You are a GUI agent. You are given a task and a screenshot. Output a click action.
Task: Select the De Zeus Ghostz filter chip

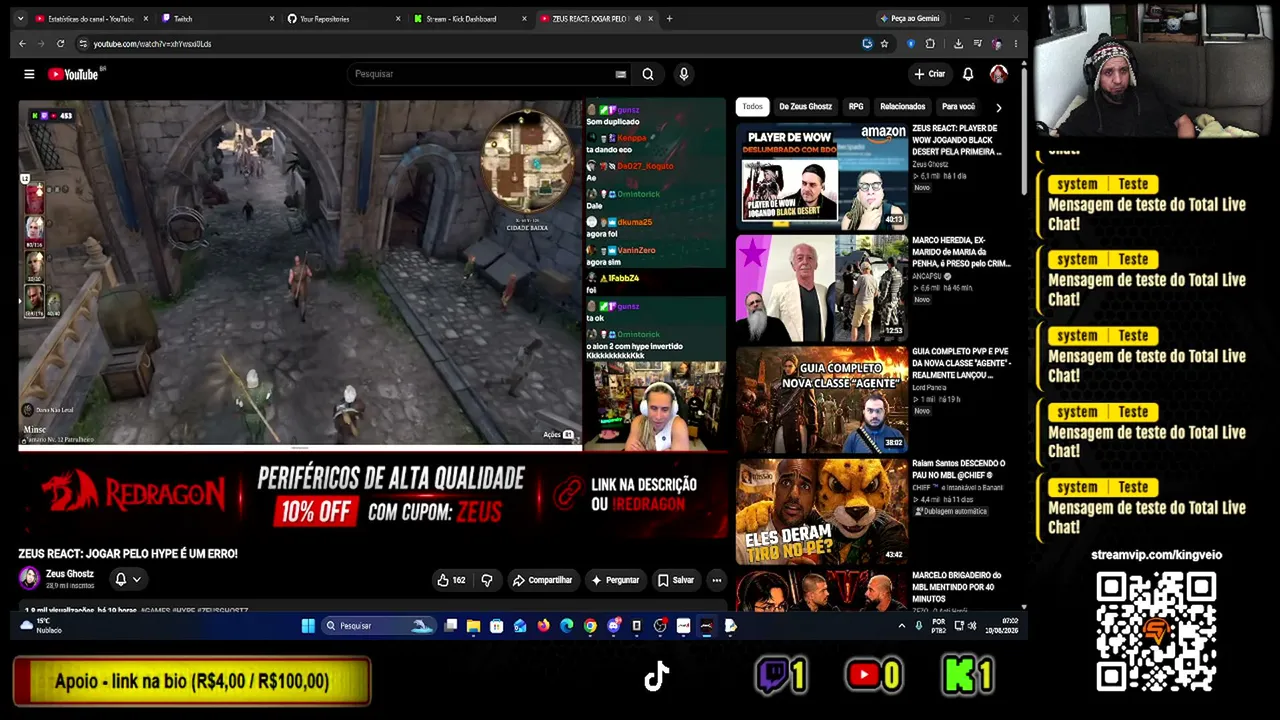[805, 107]
